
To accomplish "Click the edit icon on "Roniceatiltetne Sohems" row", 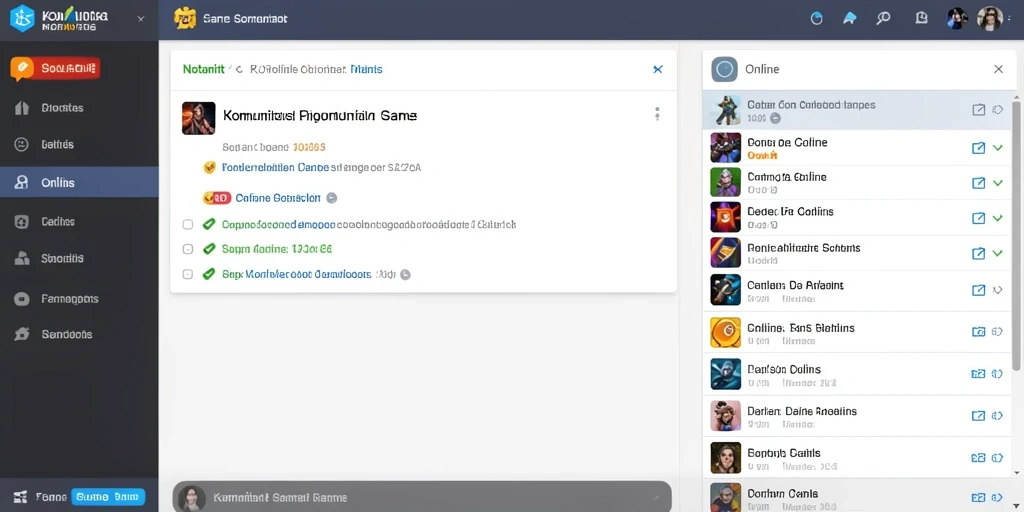I will click(x=978, y=253).
